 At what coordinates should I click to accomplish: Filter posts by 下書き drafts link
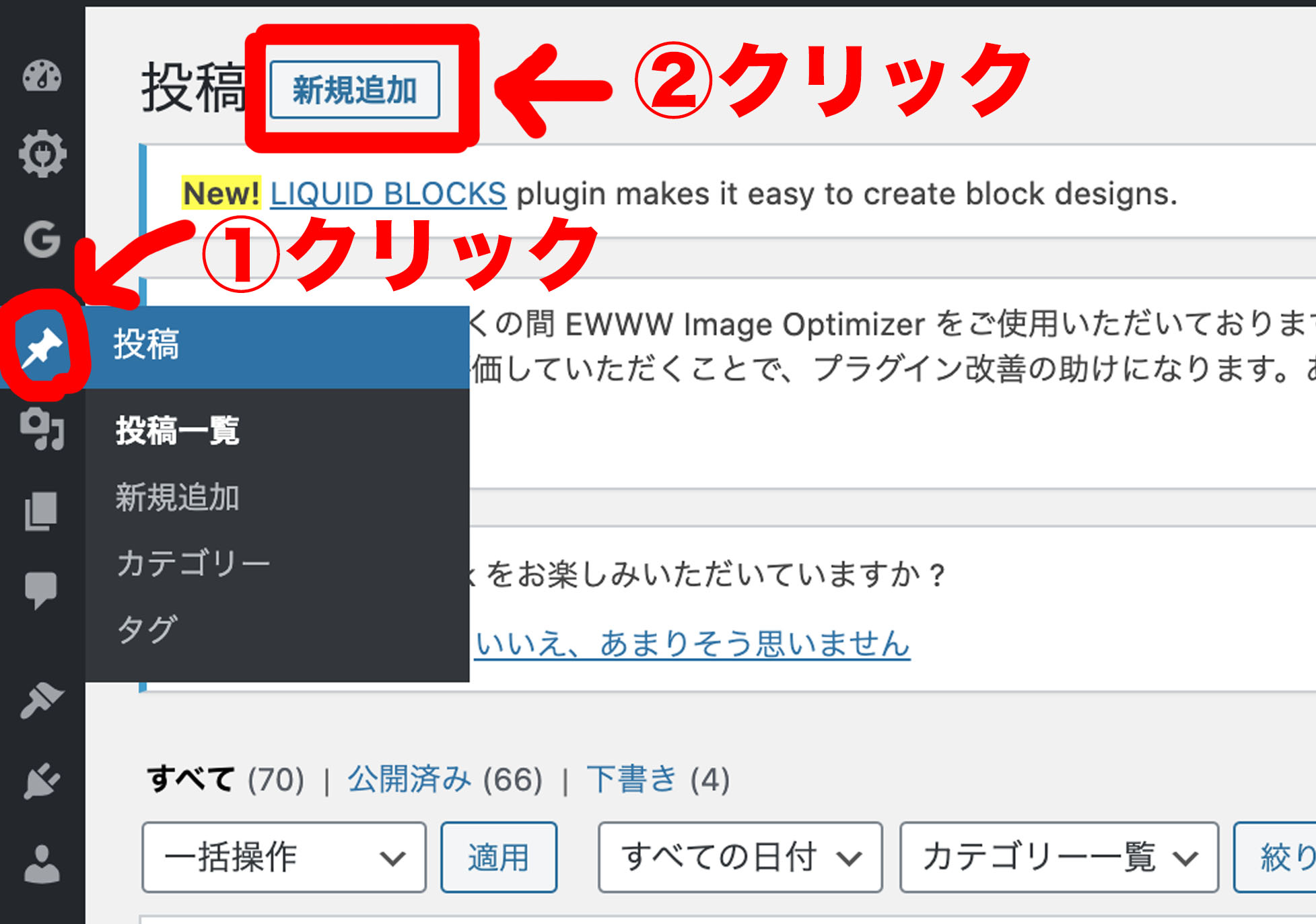631,779
